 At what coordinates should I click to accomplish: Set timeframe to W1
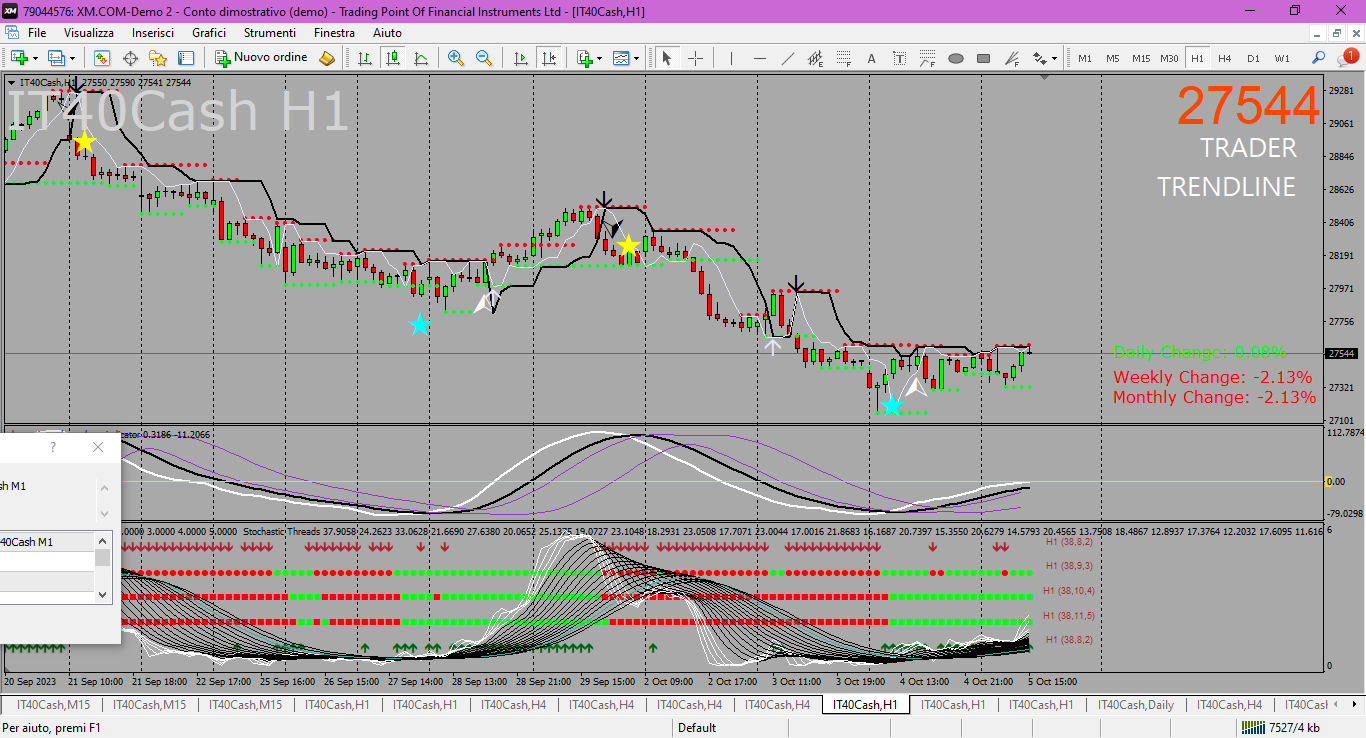1282,58
